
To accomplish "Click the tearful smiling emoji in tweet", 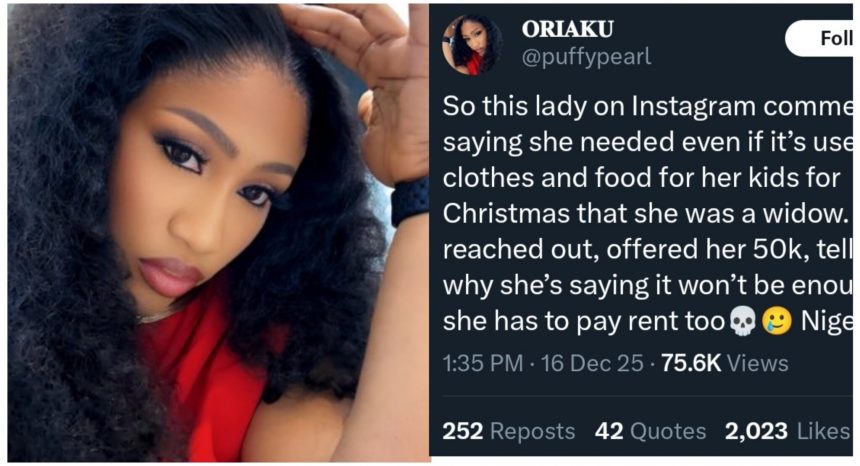I will click(773, 323).
